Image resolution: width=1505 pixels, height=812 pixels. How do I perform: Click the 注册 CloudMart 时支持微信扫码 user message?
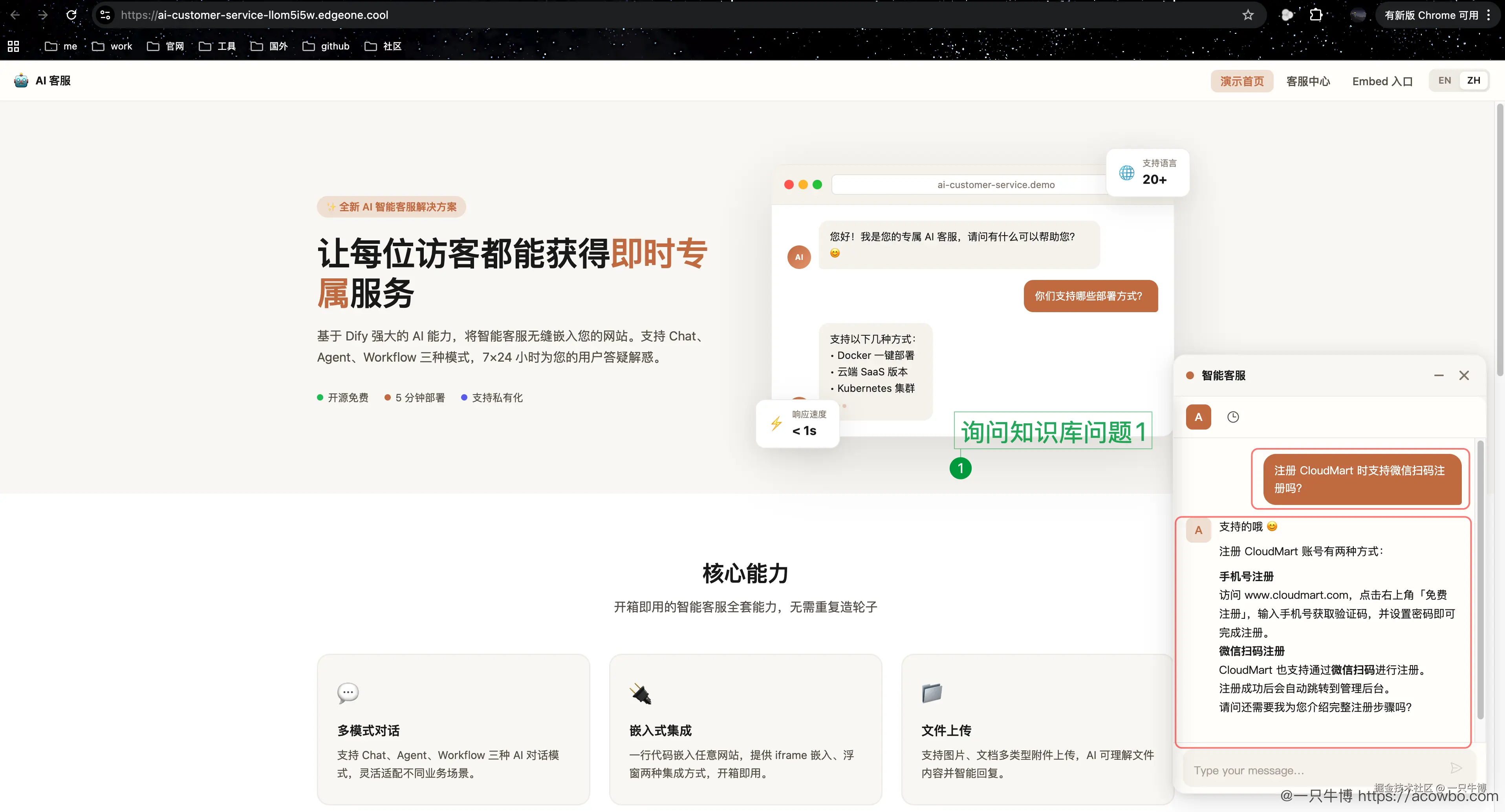pyautogui.click(x=1362, y=479)
